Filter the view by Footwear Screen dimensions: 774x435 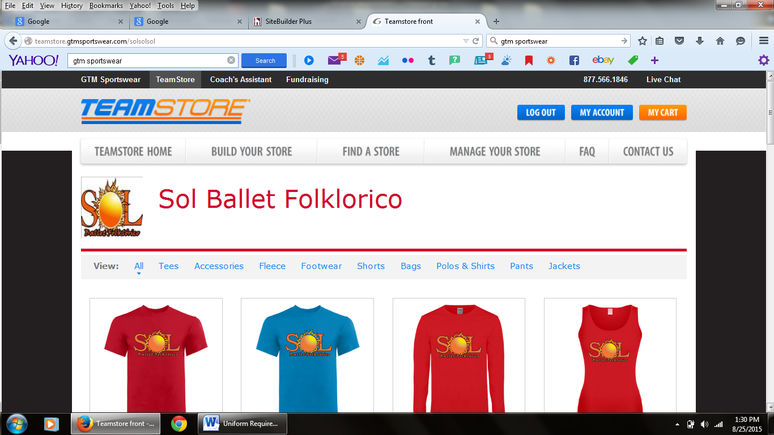[321, 266]
